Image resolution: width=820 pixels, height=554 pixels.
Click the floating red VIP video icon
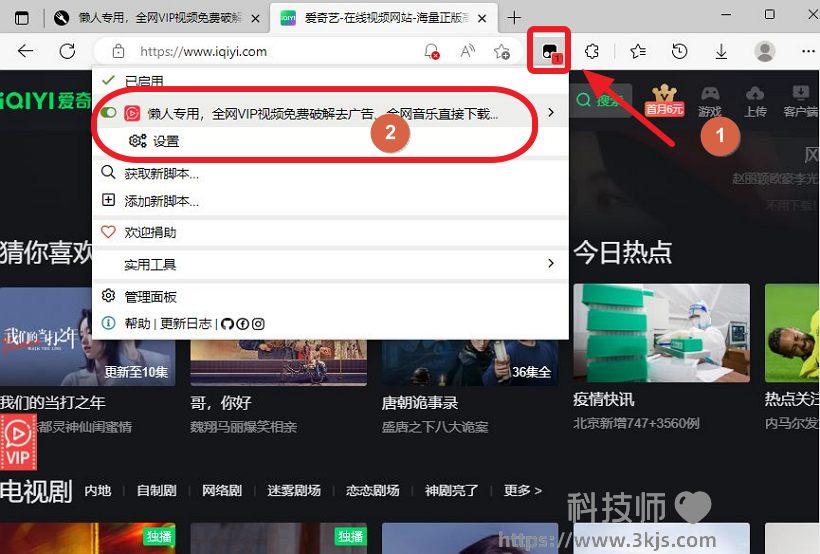point(18,442)
